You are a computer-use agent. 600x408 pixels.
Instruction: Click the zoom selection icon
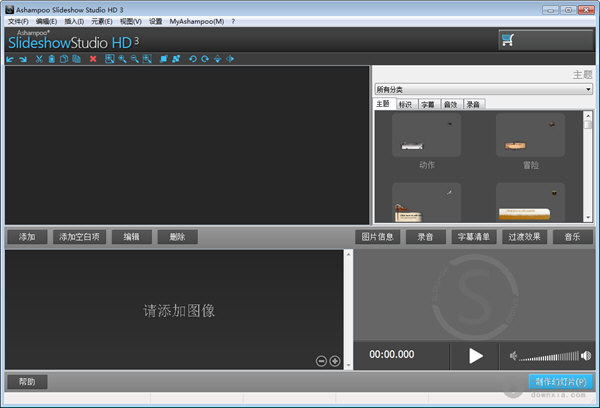(x=147, y=59)
